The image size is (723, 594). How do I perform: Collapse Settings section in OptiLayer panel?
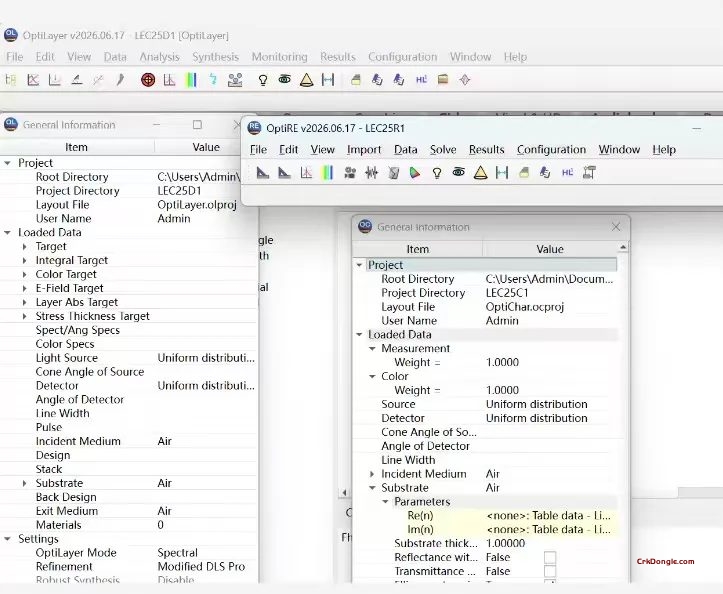point(7,539)
